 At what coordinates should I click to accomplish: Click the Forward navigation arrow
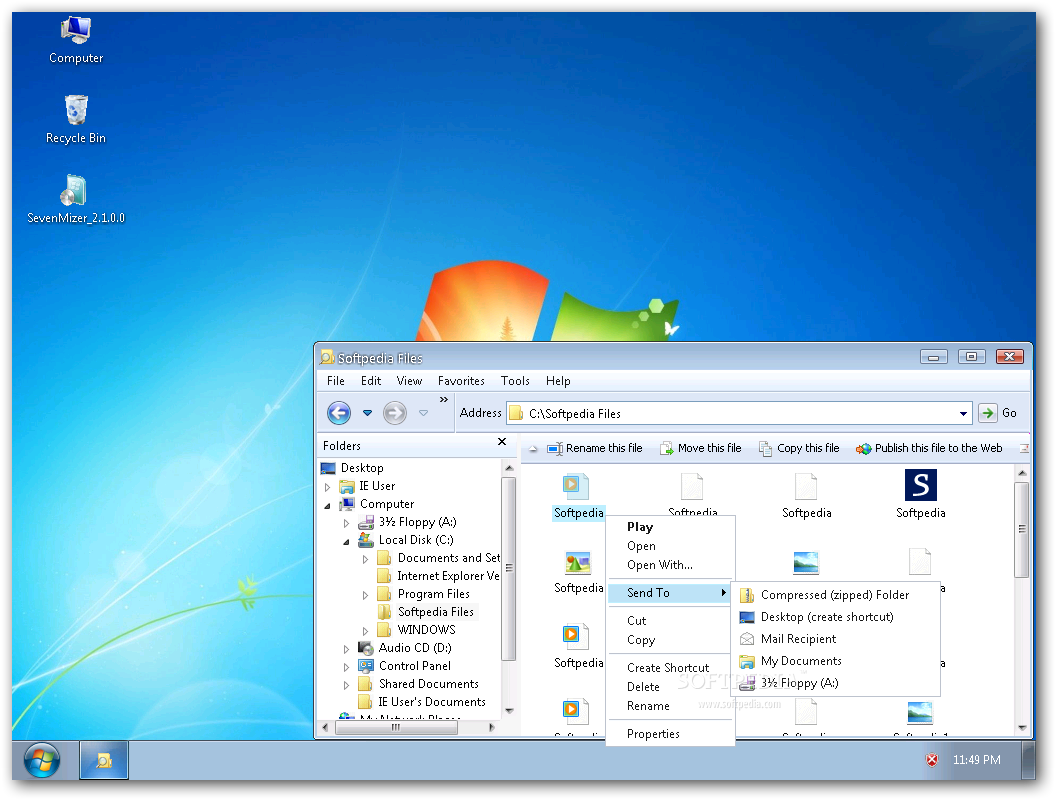tap(395, 413)
